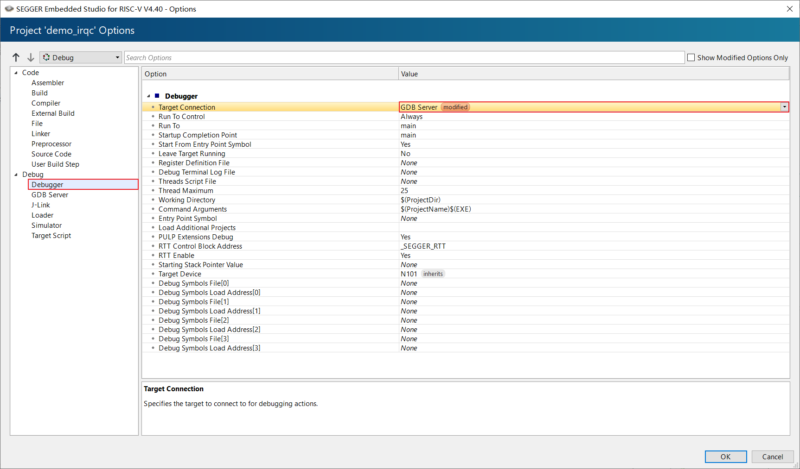
Task: Collapse the Debugger options group
Action: tap(148, 96)
